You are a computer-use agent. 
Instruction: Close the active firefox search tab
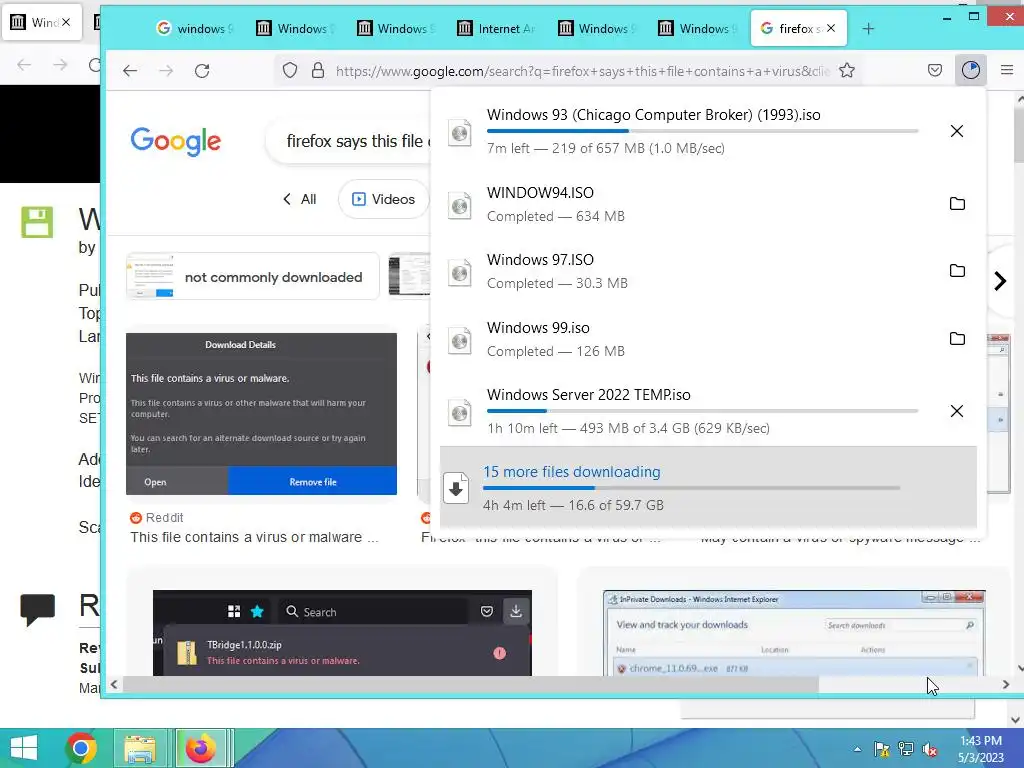coord(831,28)
